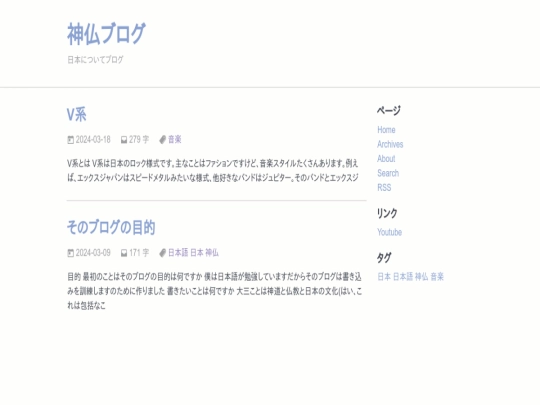Click the date text 2024-03-18
Image resolution: width=540 pixels, height=405 pixels.
click(93, 139)
